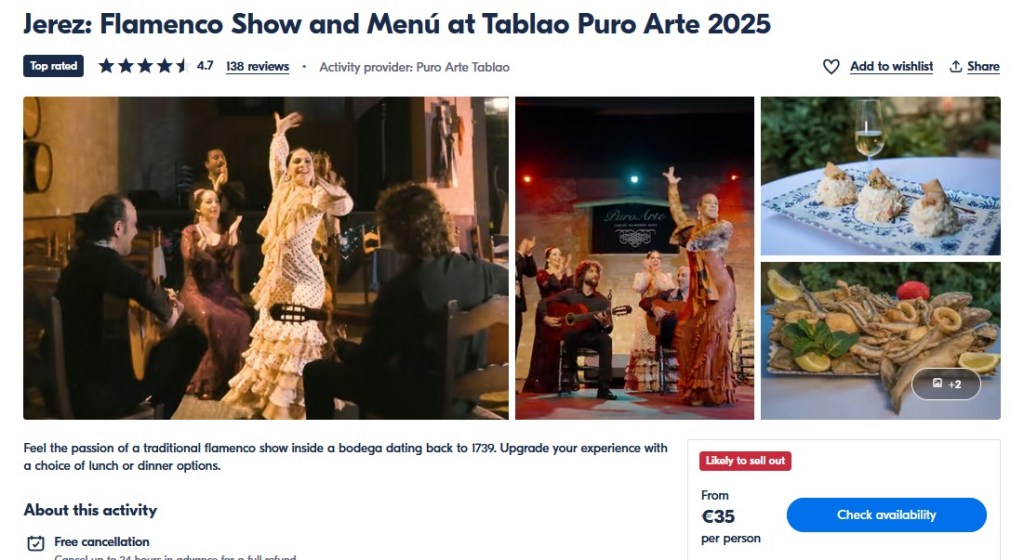The height and width of the screenshot is (560, 1024).
Task: Open the Puro Arte stage performance photo
Action: (x=634, y=258)
